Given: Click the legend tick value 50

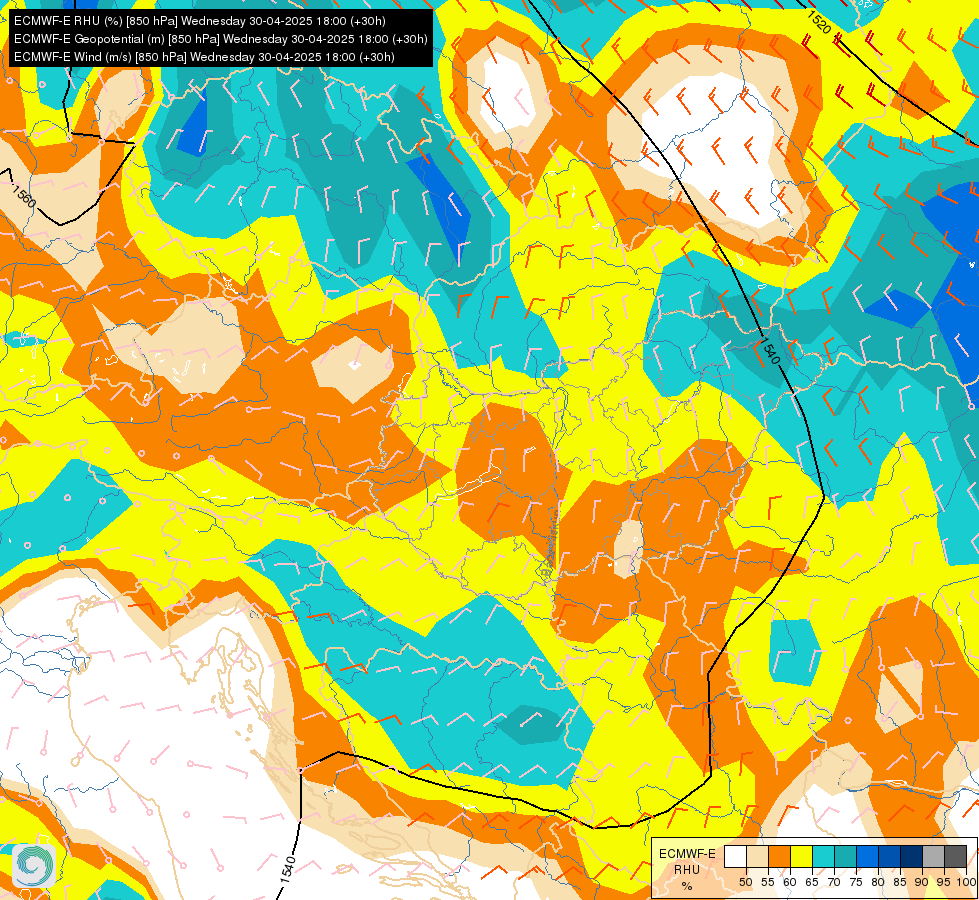Looking at the screenshot, I should click(745, 882).
